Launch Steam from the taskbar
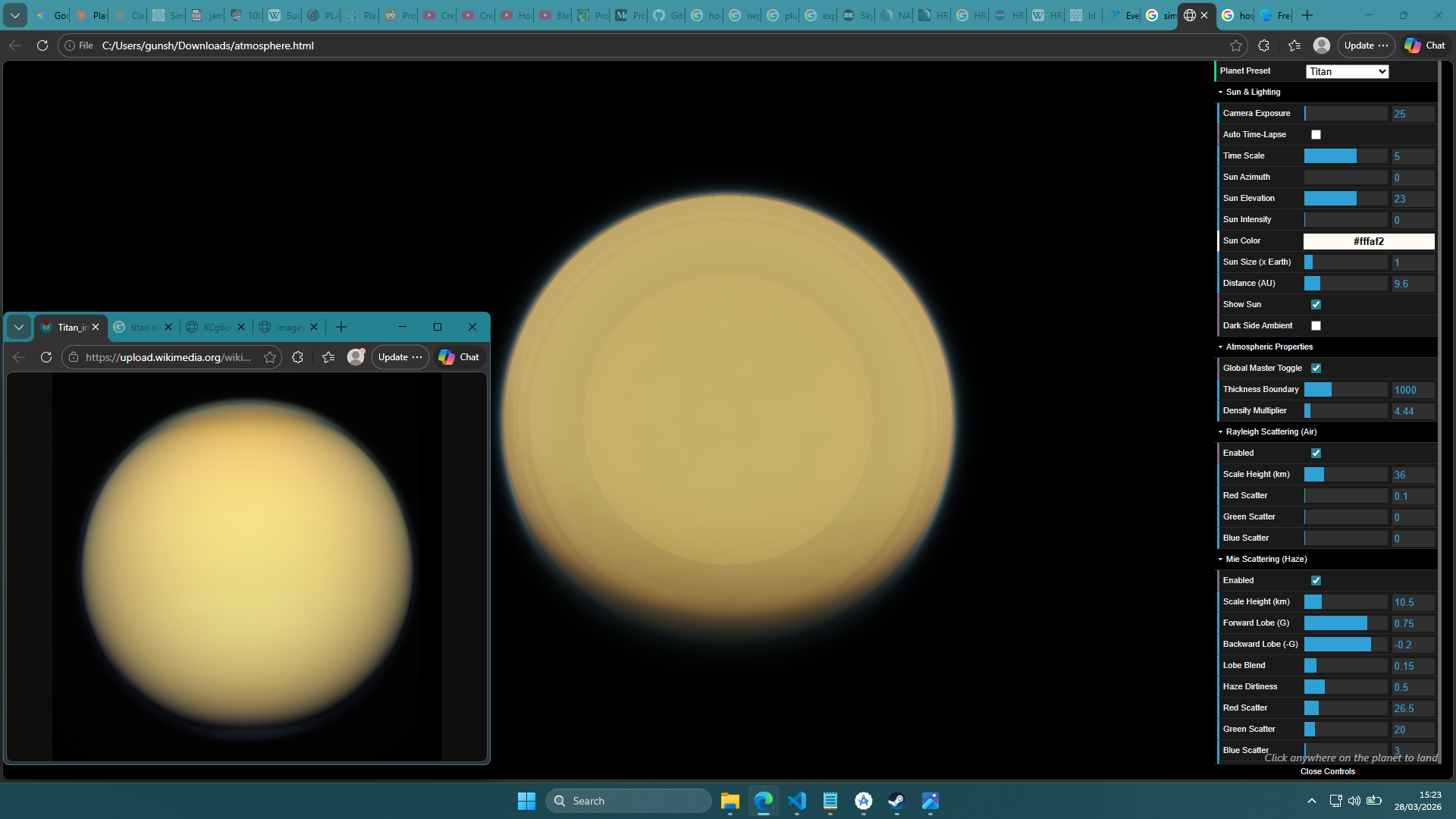The width and height of the screenshot is (1456, 819). click(896, 801)
